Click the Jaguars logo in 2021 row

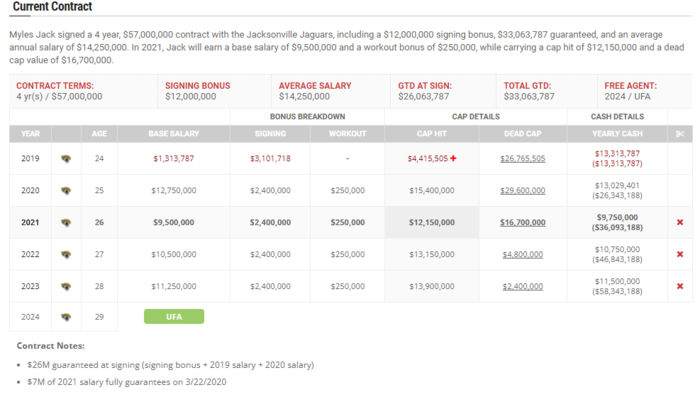pyautogui.click(x=66, y=222)
